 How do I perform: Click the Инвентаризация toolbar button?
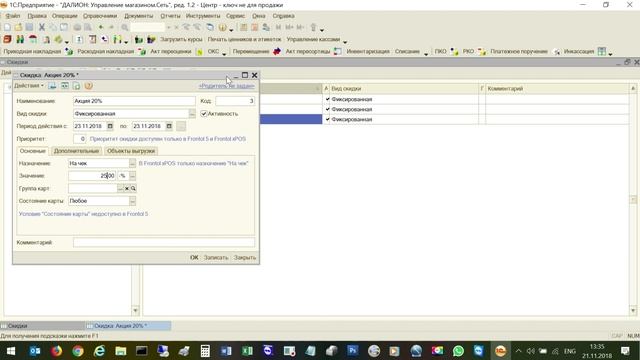pyautogui.click(x=368, y=51)
